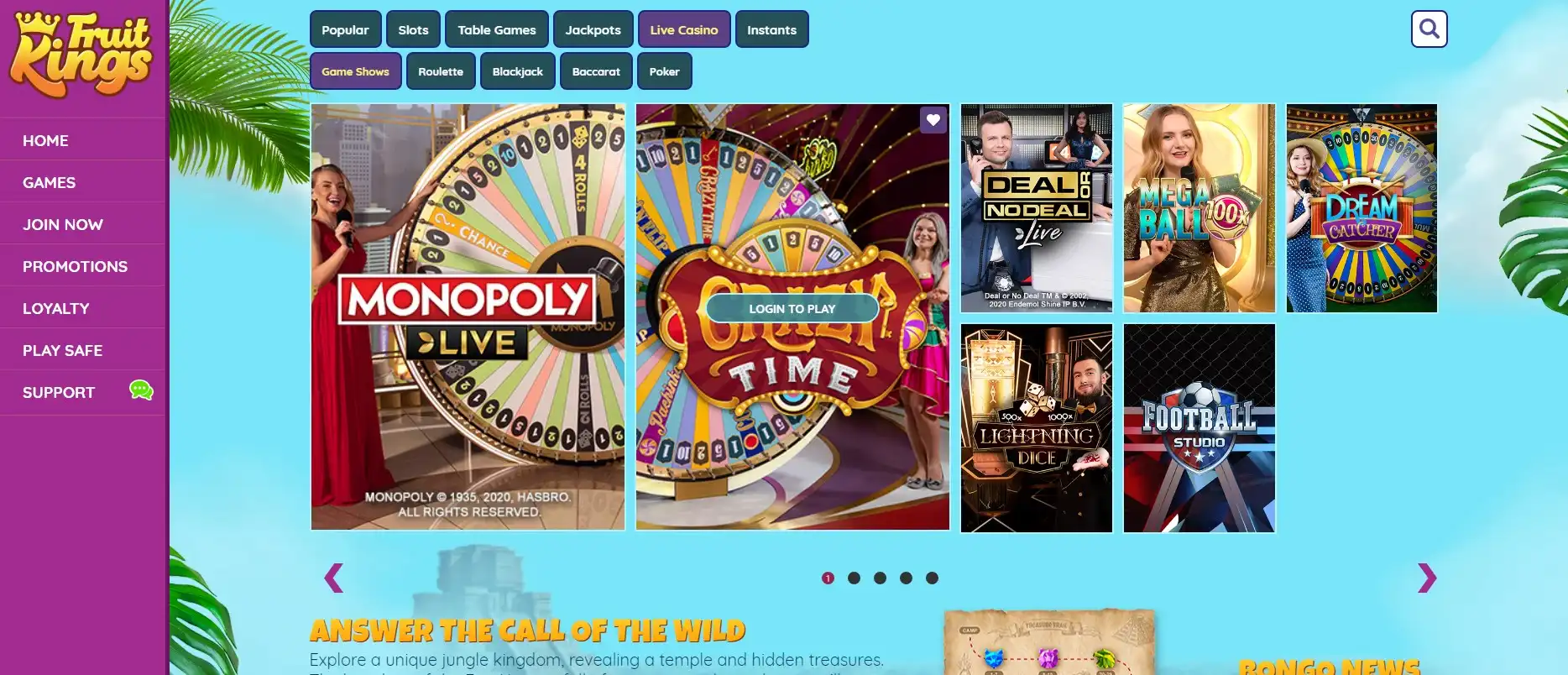Viewport: 1568px width, 675px height.
Task: Filter by Roulette sub-category
Action: click(441, 71)
